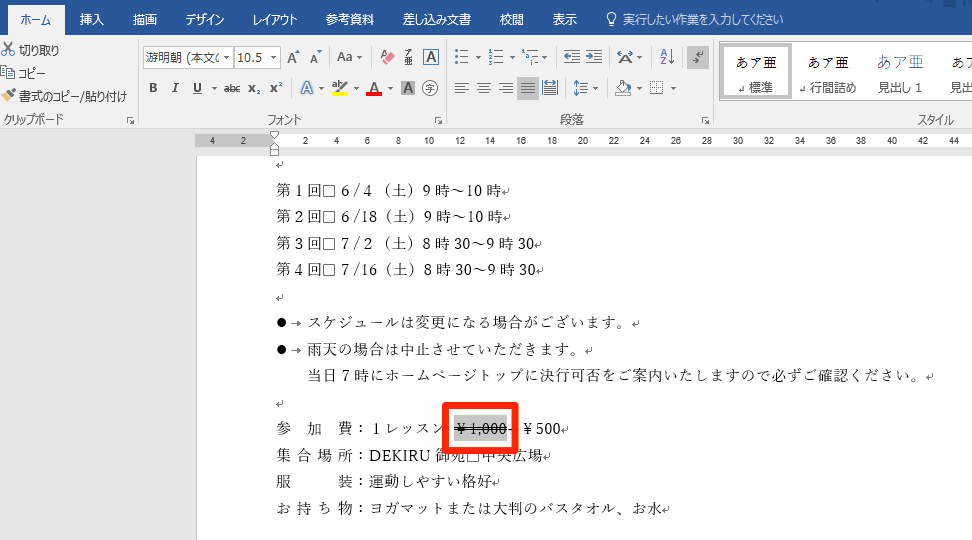Expand highlight color dropdown arrow
The image size is (972, 540).
pos(356,88)
